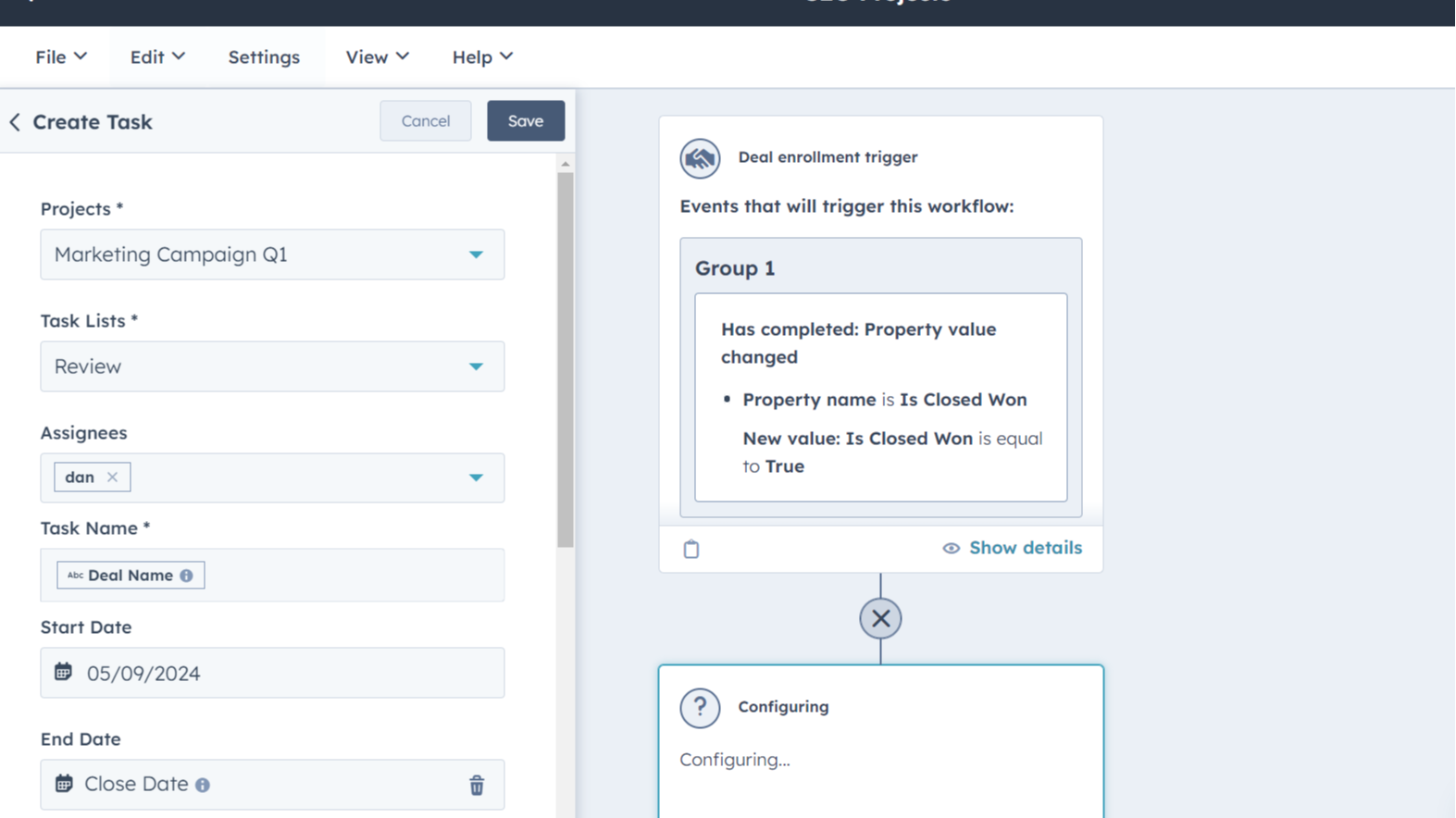Image resolution: width=1456 pixels, height=818 pixels.
Task: Click info icon next to Close Date
Action: pos(203,785)
